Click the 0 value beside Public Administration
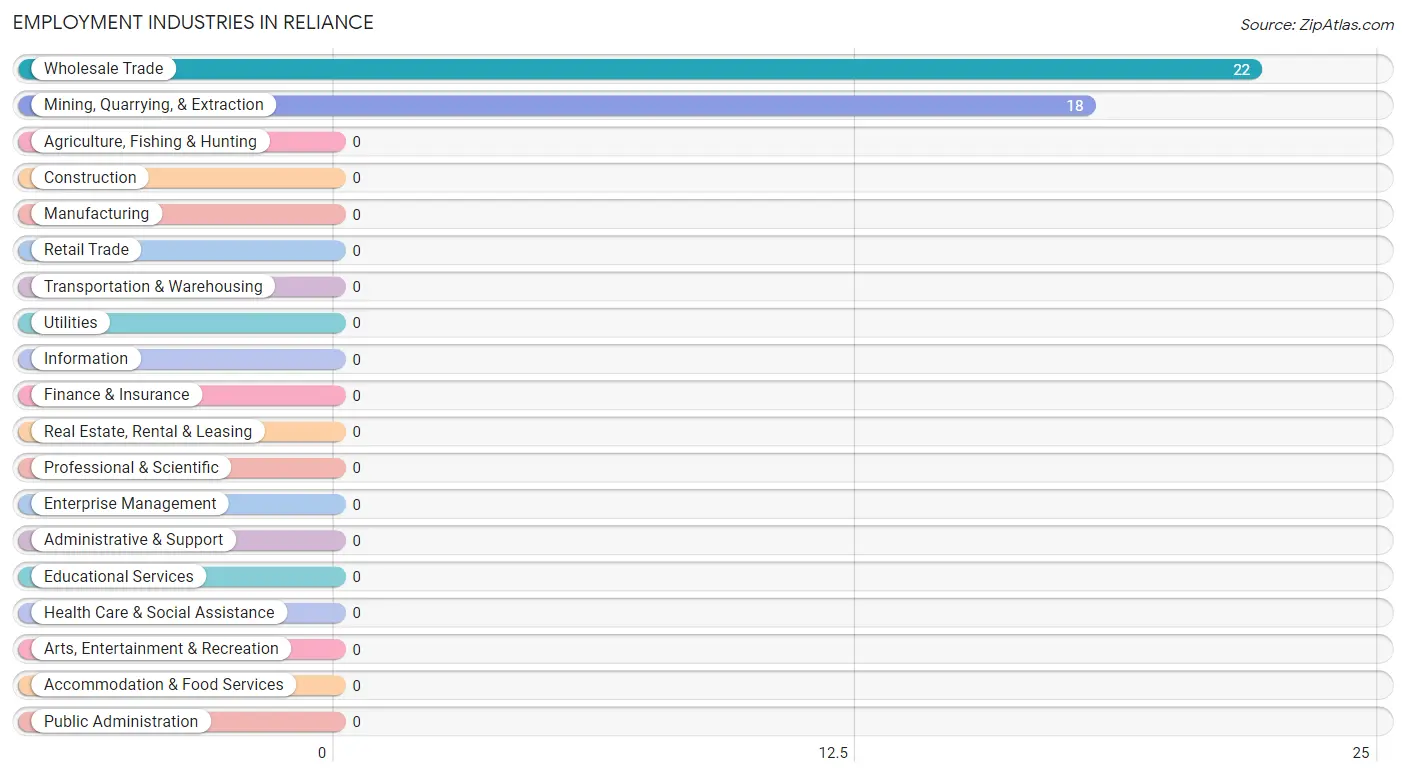 356,723
